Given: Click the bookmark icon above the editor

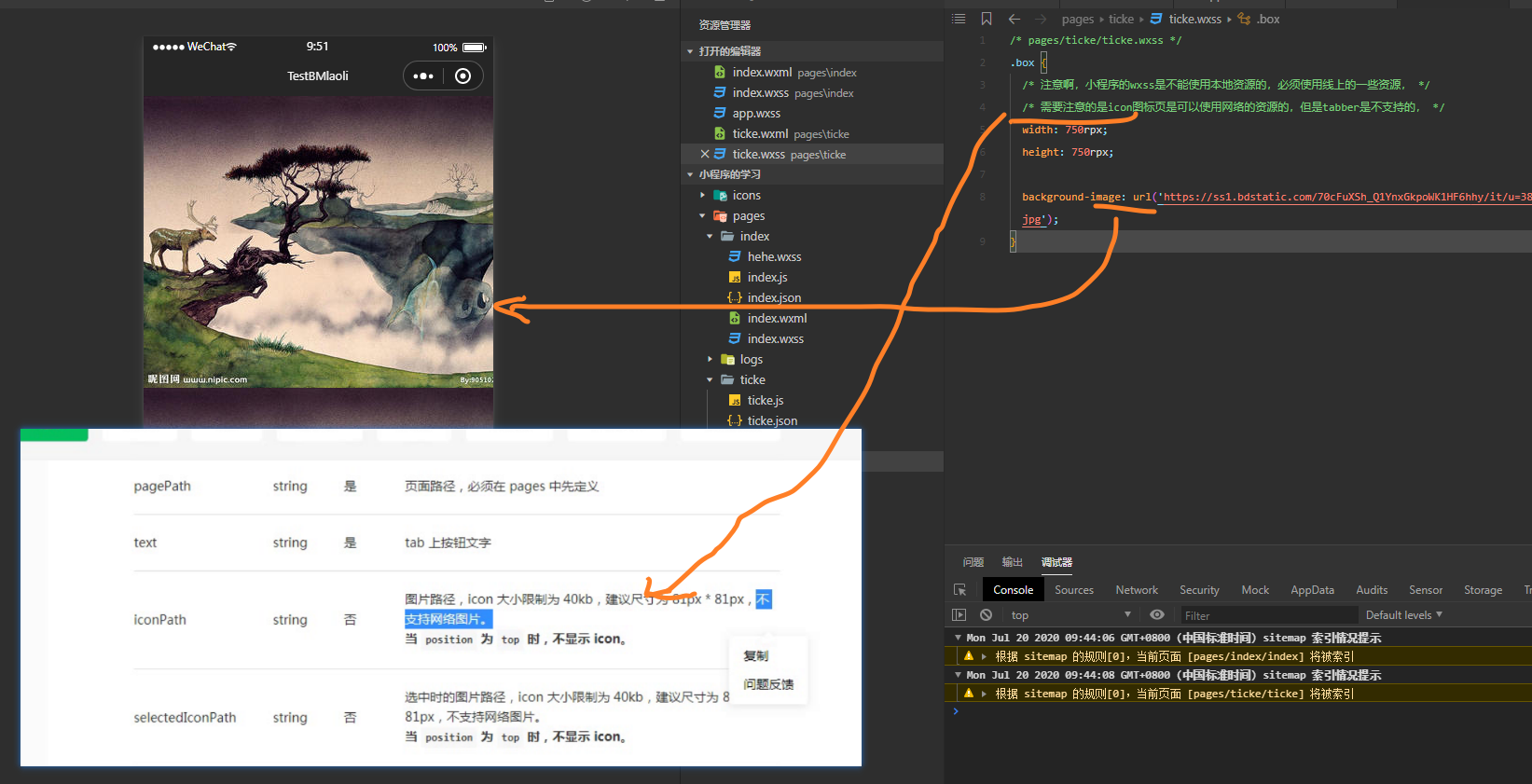Looking at the screenshot, I should [987, 19].
